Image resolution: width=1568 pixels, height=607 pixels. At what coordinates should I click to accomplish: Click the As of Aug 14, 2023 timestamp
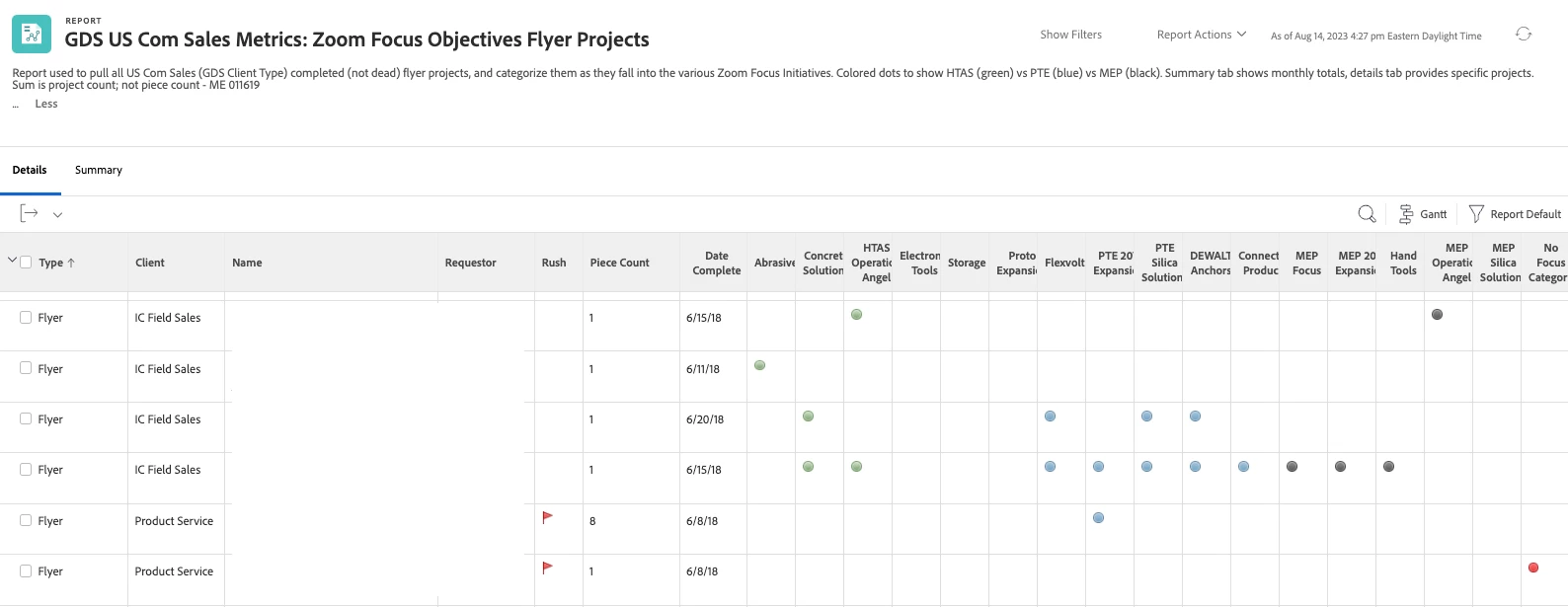(1376, 36)
